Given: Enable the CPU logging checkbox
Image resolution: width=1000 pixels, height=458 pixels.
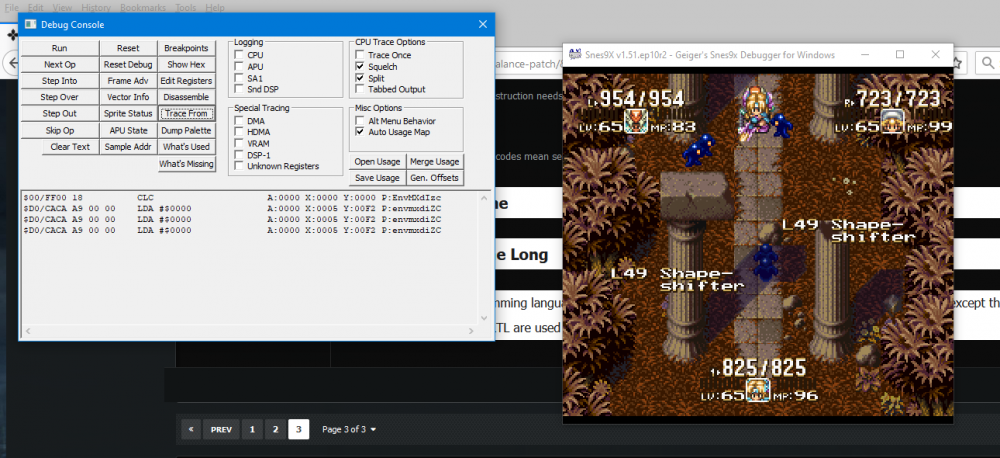Looking at the screenshot, I should pos(239,55).
